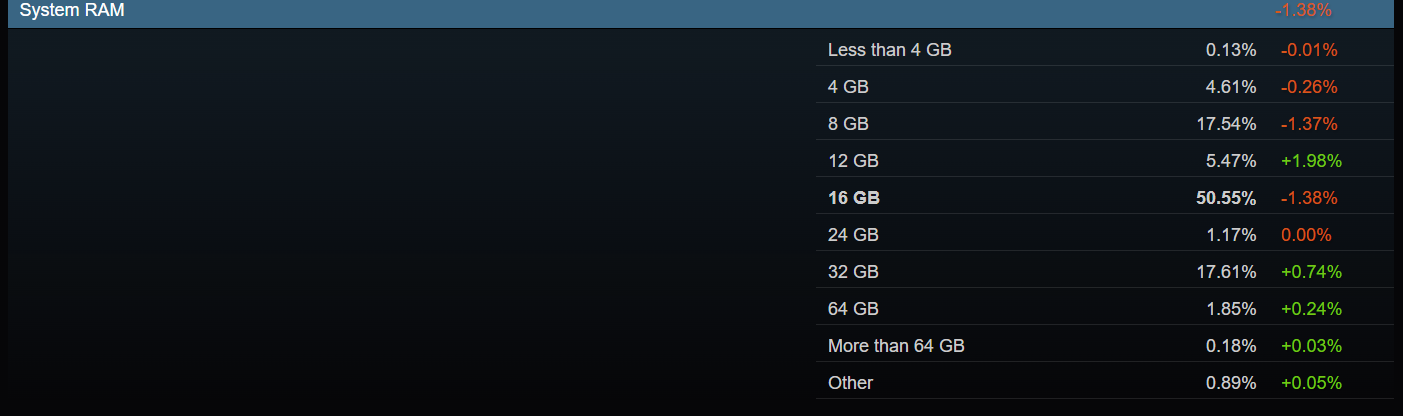Select the "32 GB" RAM entry

(853, 272)
